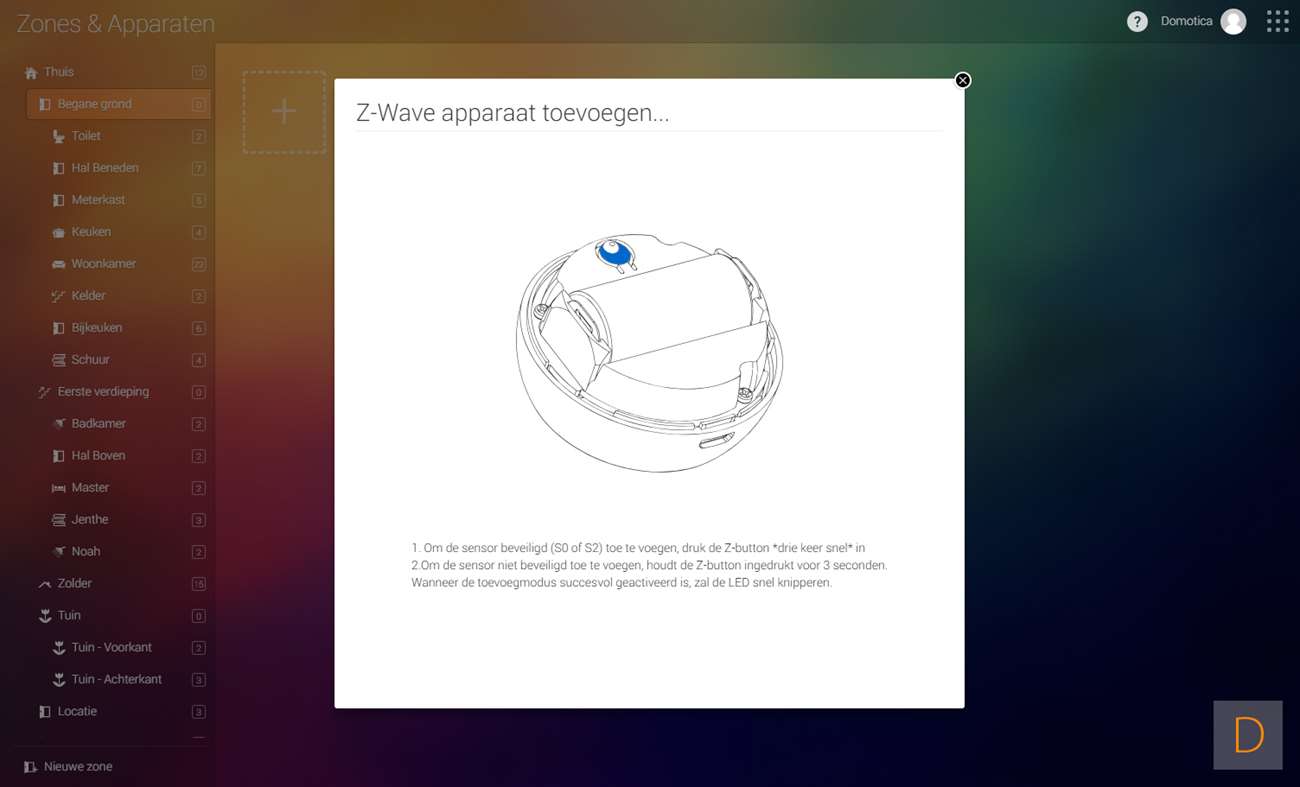This screenshot has height=787, width=1300.
Task: Select the Thuis home icon
Action: [31, 73]
